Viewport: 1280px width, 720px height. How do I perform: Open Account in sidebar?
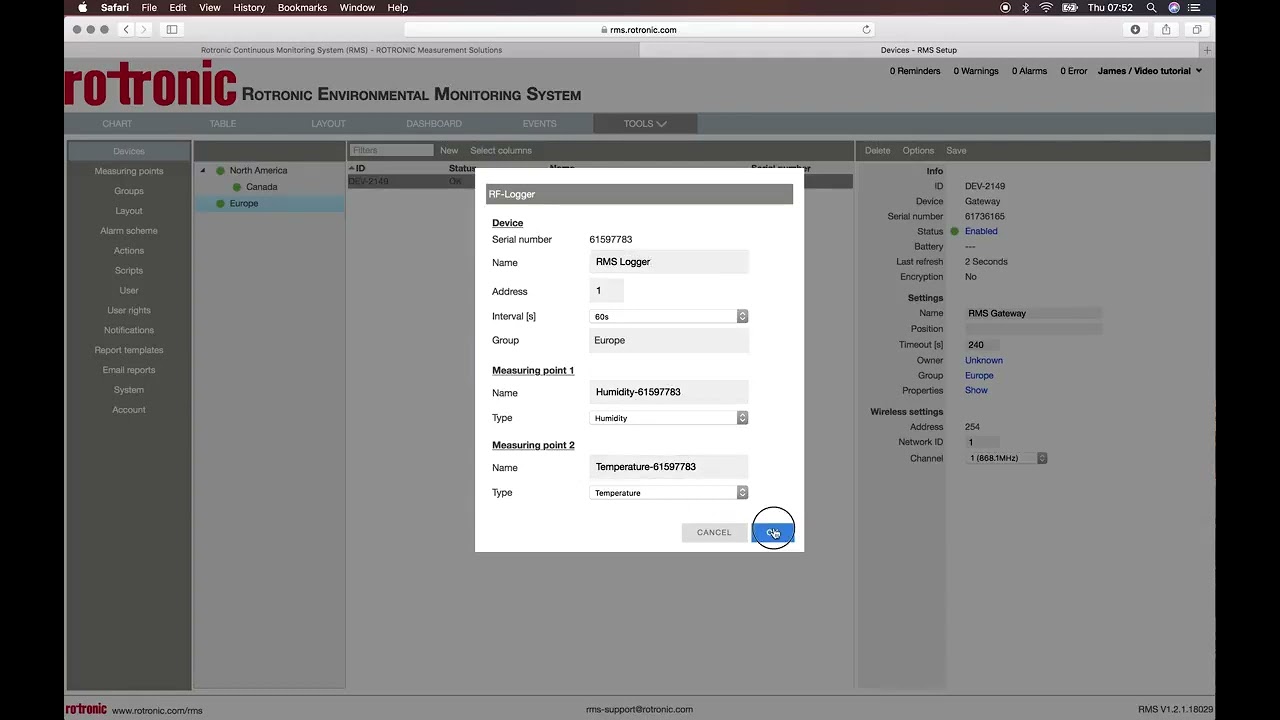129,410
